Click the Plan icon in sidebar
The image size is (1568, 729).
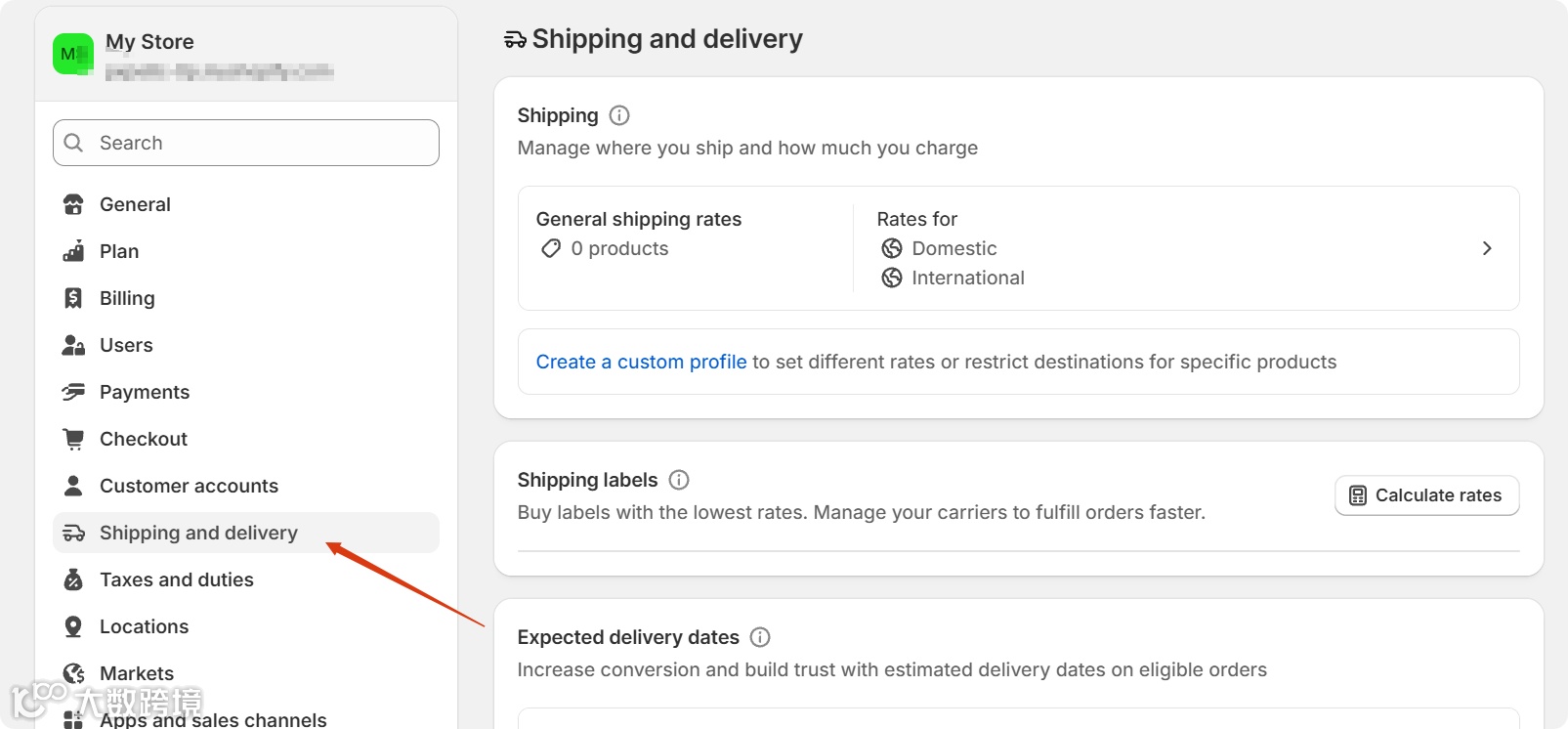(73, 251)
